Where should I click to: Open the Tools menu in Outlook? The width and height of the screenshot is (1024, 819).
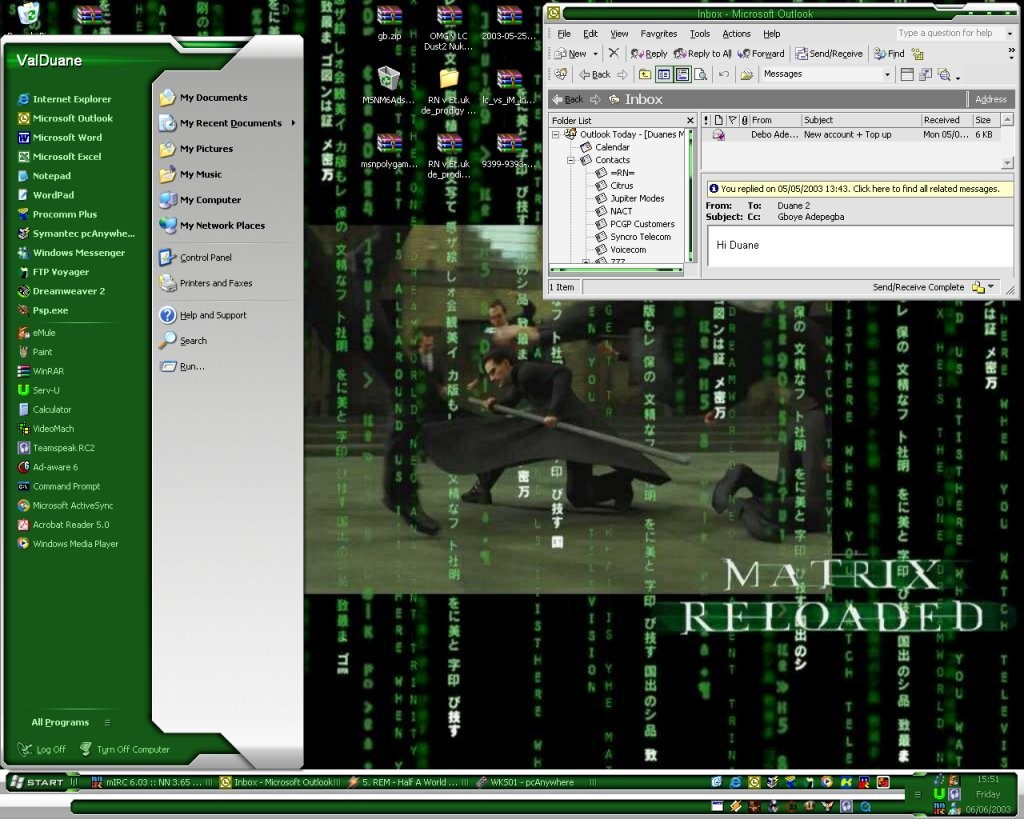699,34
